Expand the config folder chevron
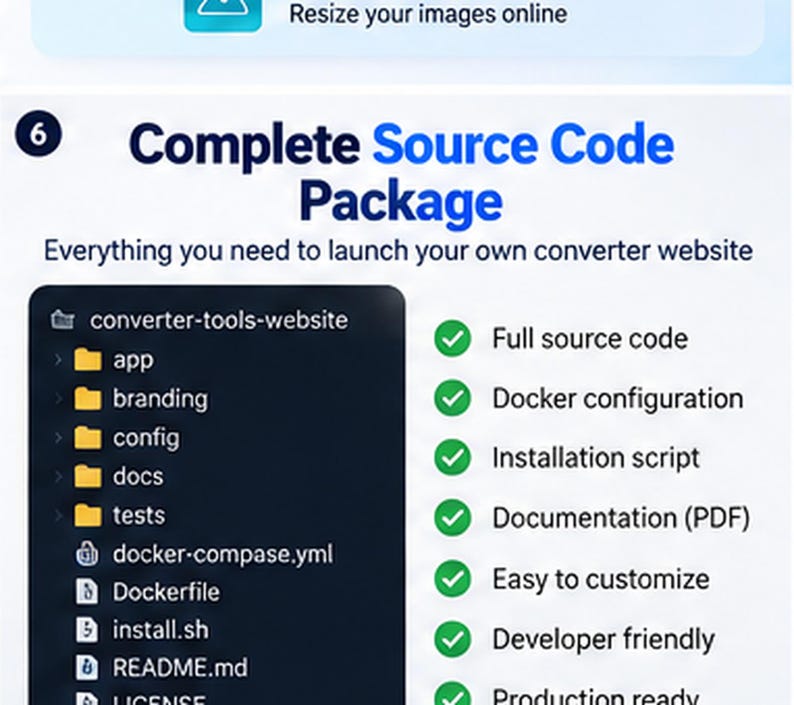 [x=58, y=438]
